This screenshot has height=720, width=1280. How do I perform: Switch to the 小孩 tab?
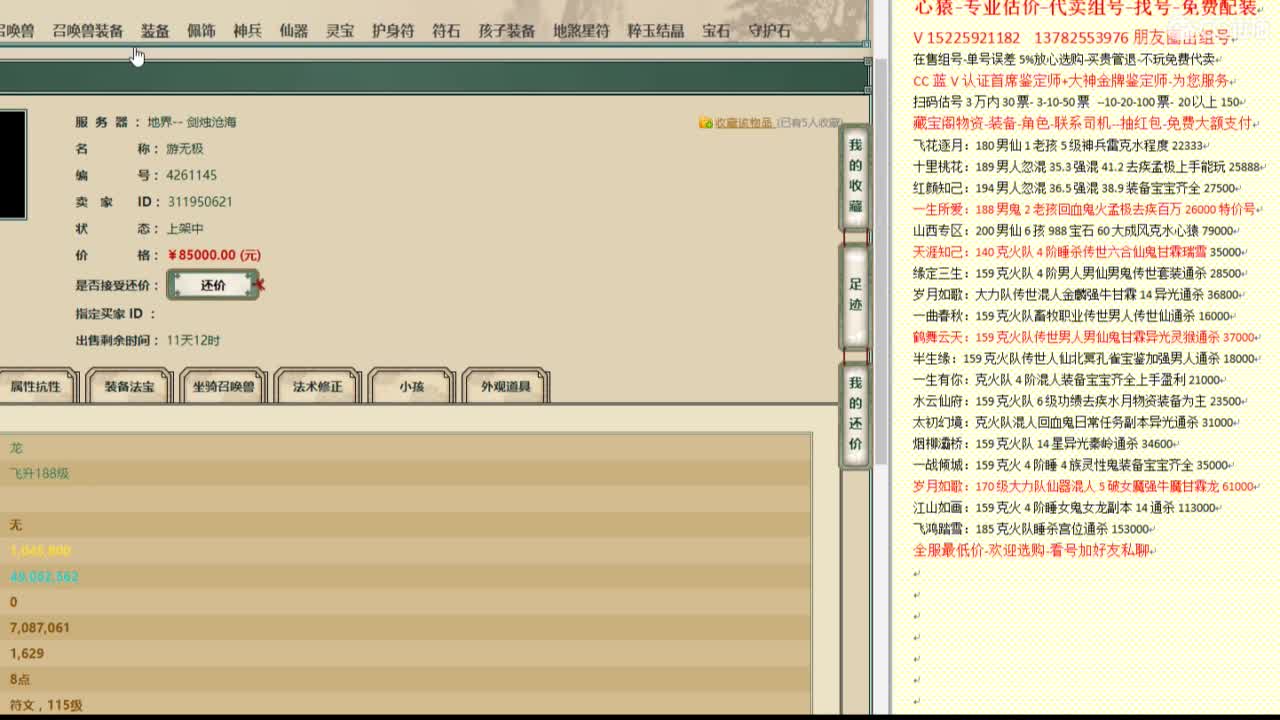point(409,386)
